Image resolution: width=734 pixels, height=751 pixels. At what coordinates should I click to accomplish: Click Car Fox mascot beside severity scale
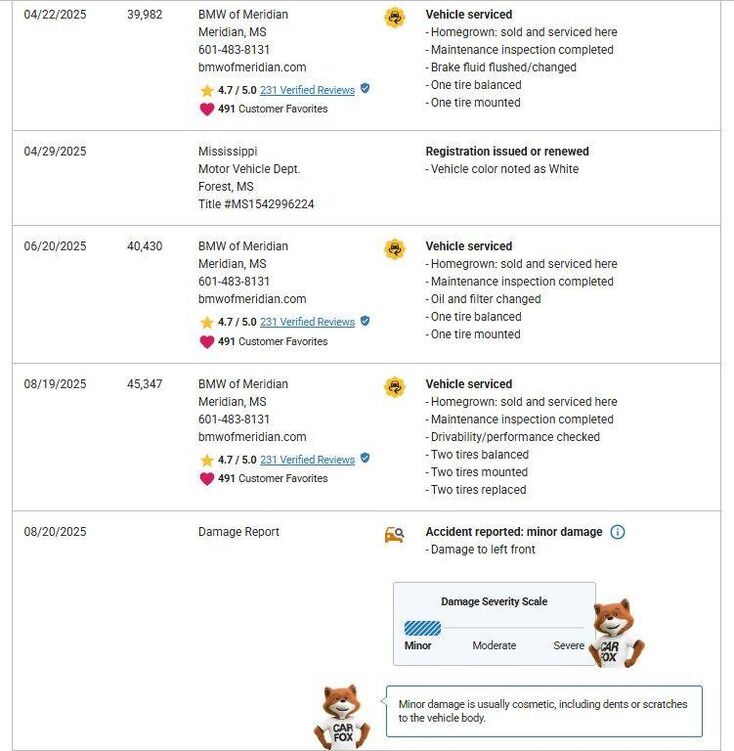point(616,633)
